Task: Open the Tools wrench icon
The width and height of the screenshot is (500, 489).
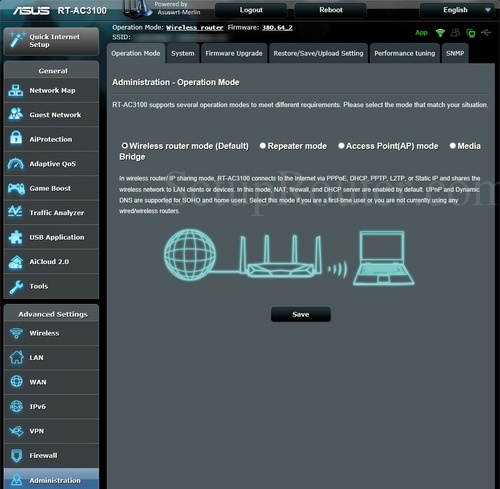Action: [16, 287]
